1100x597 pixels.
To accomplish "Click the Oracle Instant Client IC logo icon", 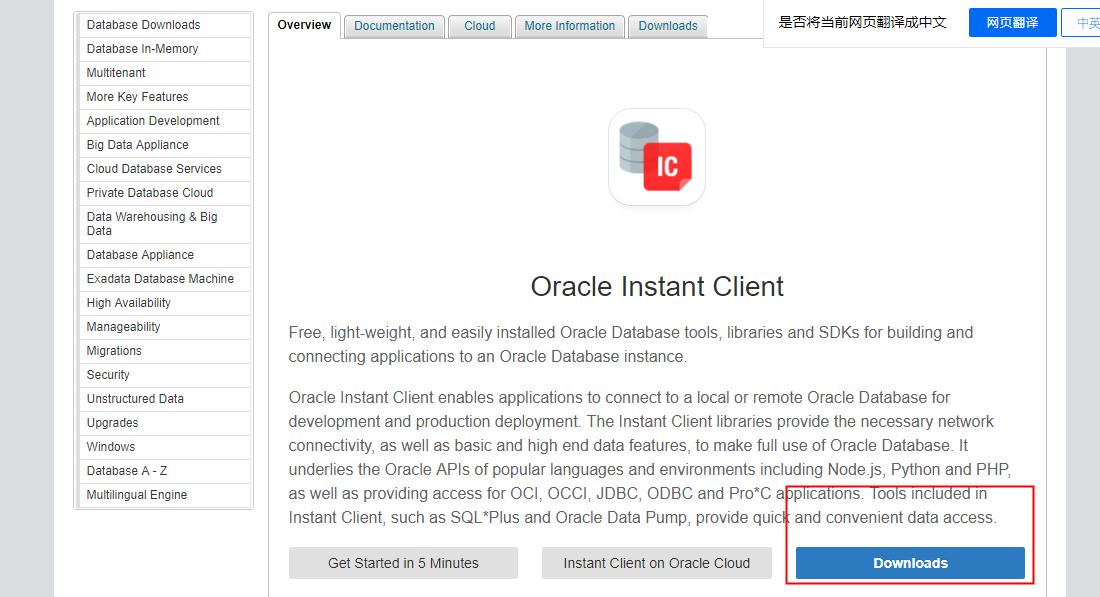I will (x=657, y=157).
